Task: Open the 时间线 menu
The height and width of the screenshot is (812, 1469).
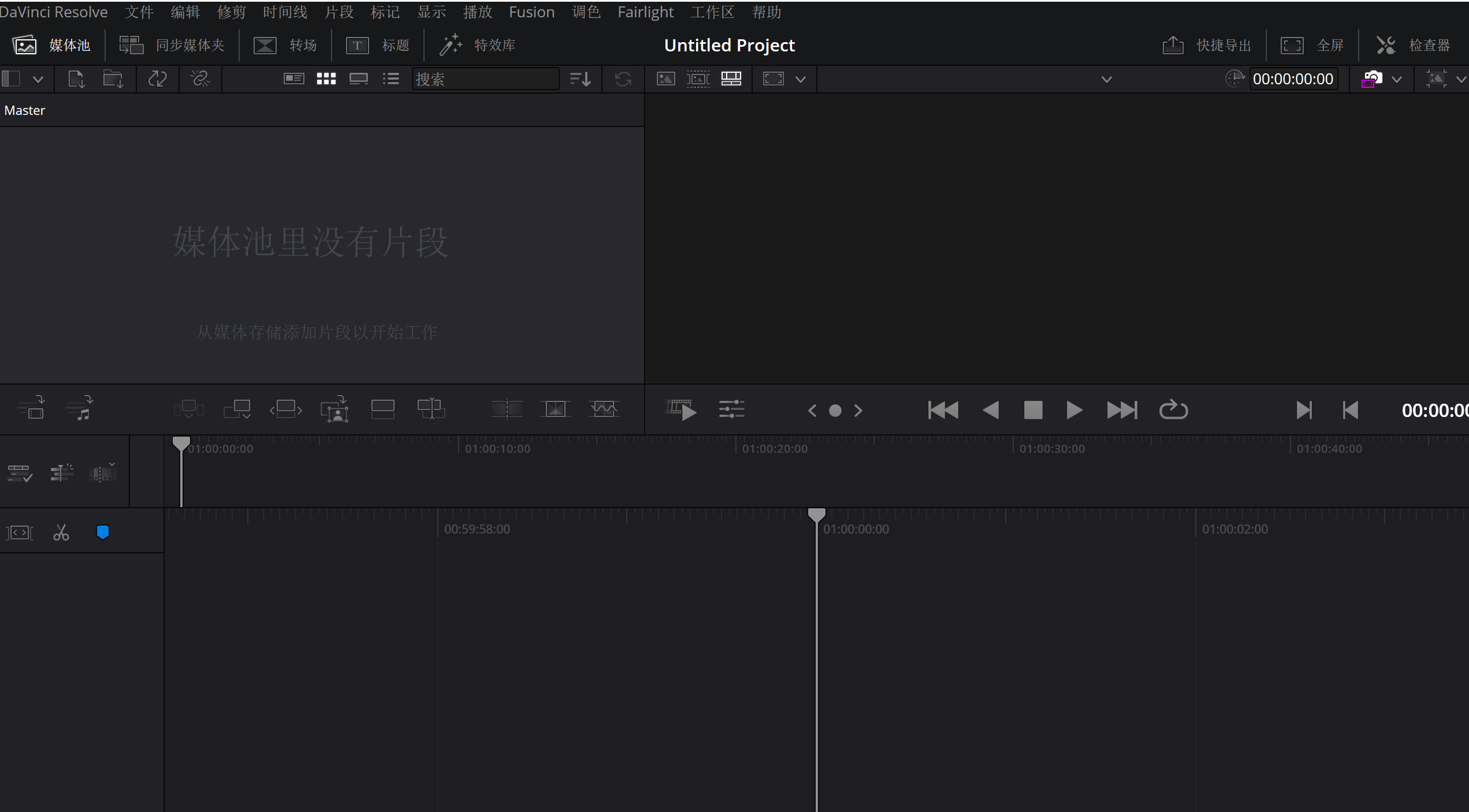Action: pyautogui.click(x=285, y=12)
